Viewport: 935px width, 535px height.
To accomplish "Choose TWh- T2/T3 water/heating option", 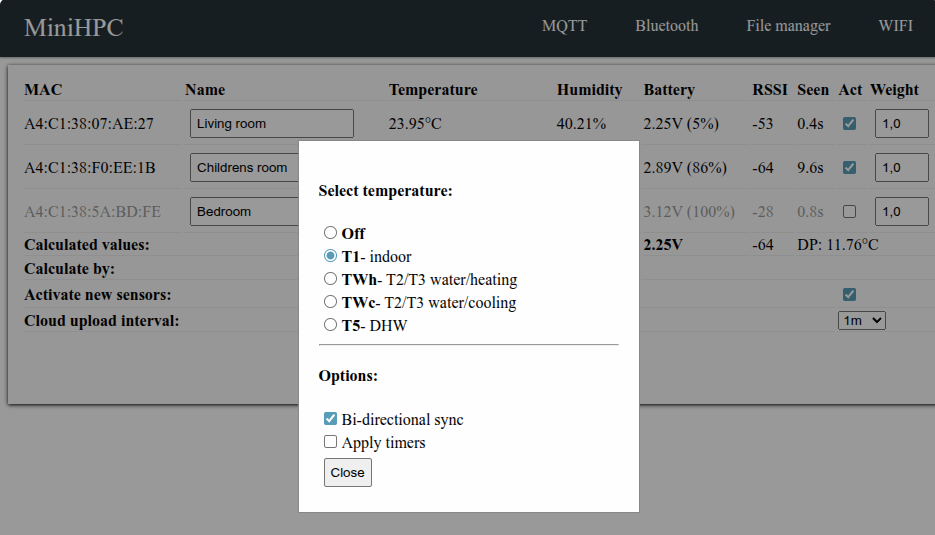I will [x=330, y=279].
